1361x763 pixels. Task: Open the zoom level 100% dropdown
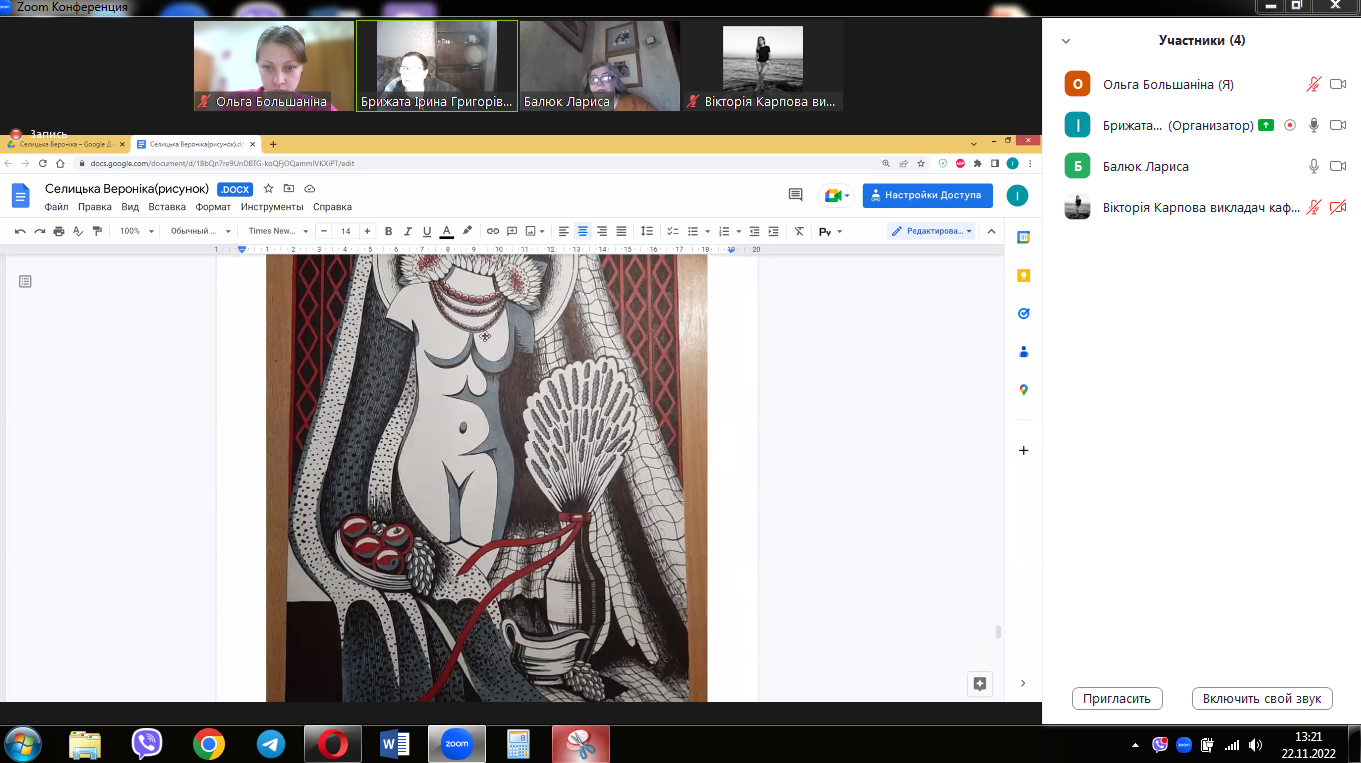coord(137,231)
